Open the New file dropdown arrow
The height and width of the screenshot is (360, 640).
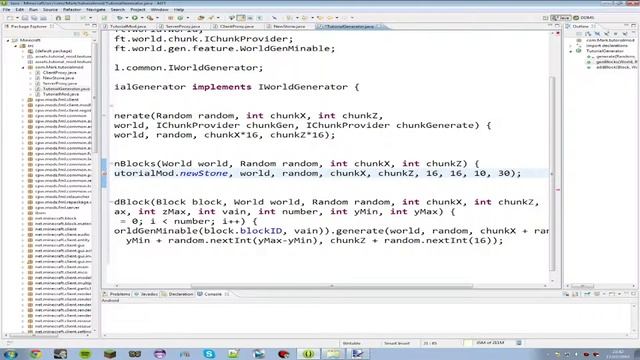click(x=17, y=18)
